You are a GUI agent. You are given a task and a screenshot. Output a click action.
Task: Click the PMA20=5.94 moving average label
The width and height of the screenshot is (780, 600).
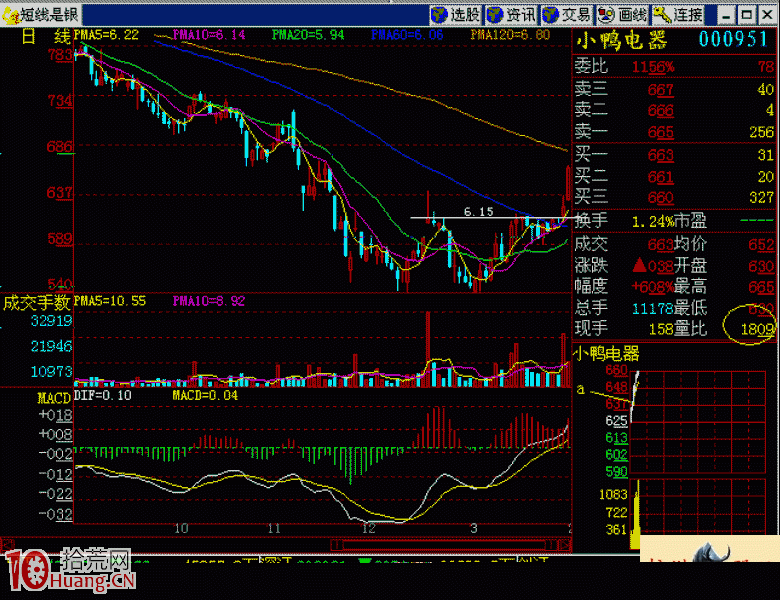[308, 35]
